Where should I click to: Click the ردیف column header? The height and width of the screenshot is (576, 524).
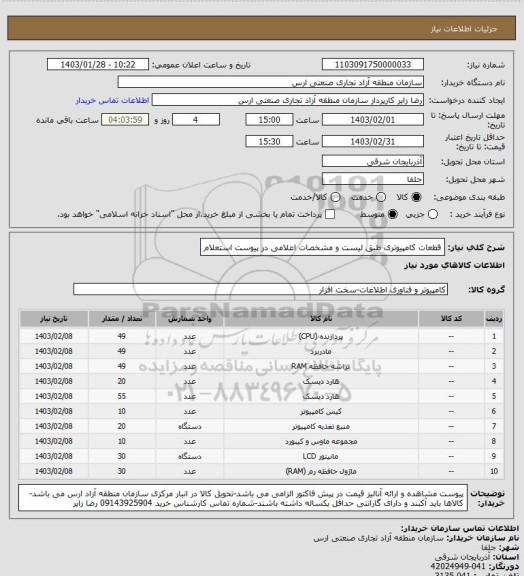pos(494,318)
